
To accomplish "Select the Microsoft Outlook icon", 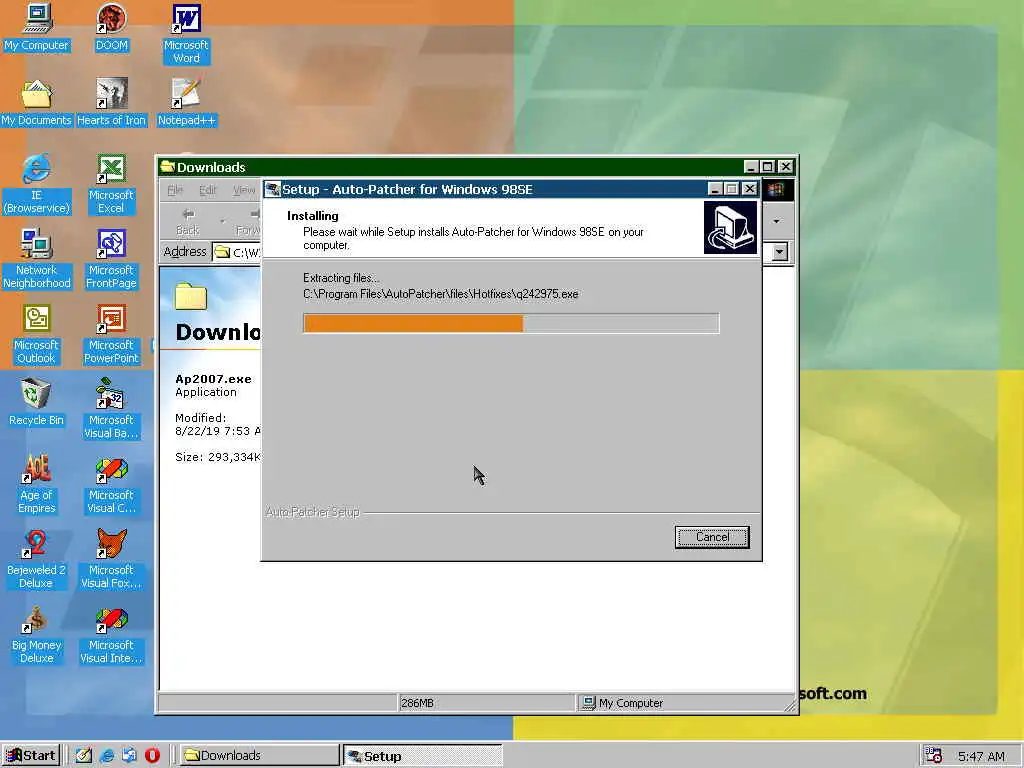I will pos(37,334).
